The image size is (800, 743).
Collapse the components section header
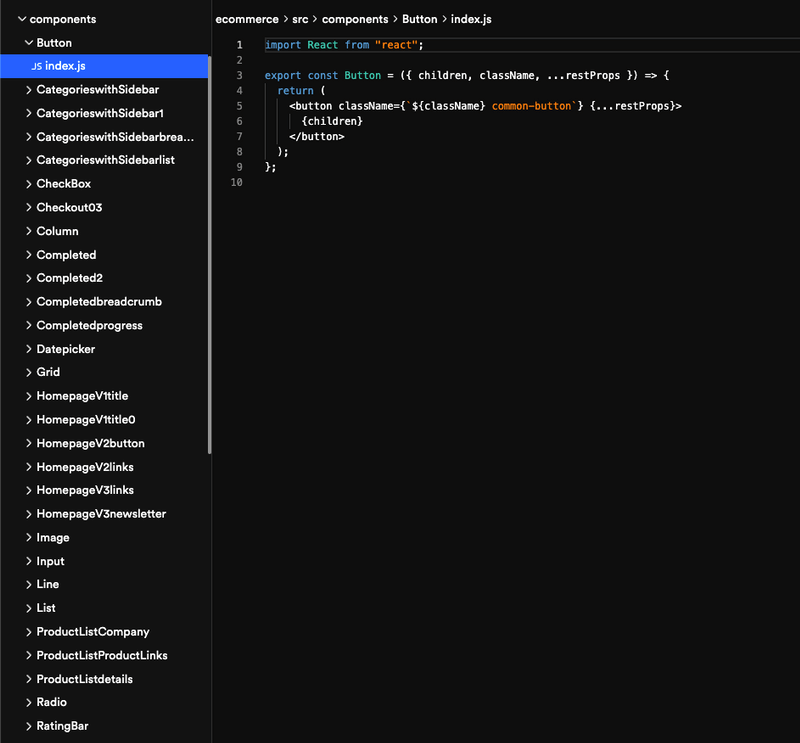22,18
